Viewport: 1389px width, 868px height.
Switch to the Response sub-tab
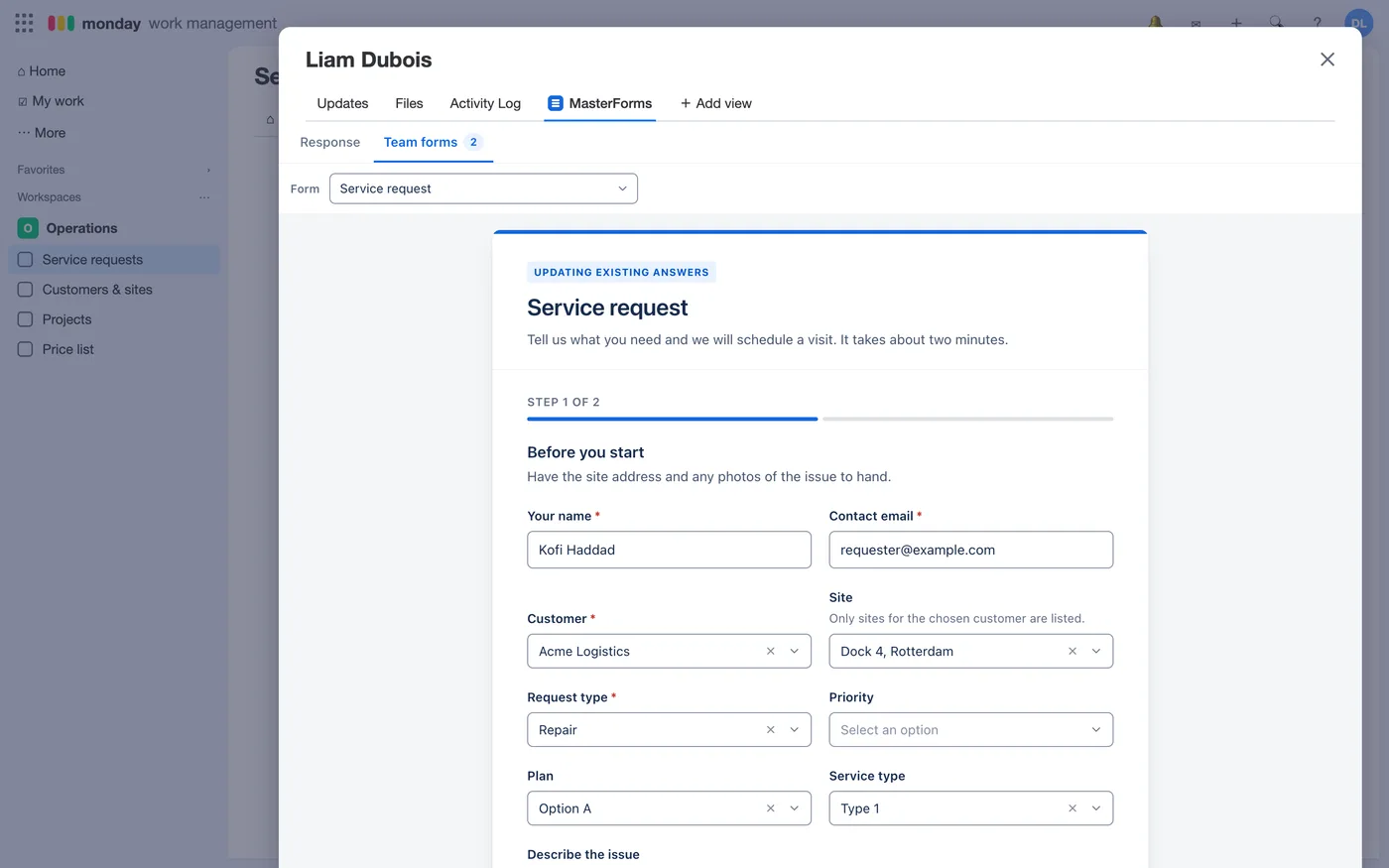pyautogui.click(x=329, y=142)
